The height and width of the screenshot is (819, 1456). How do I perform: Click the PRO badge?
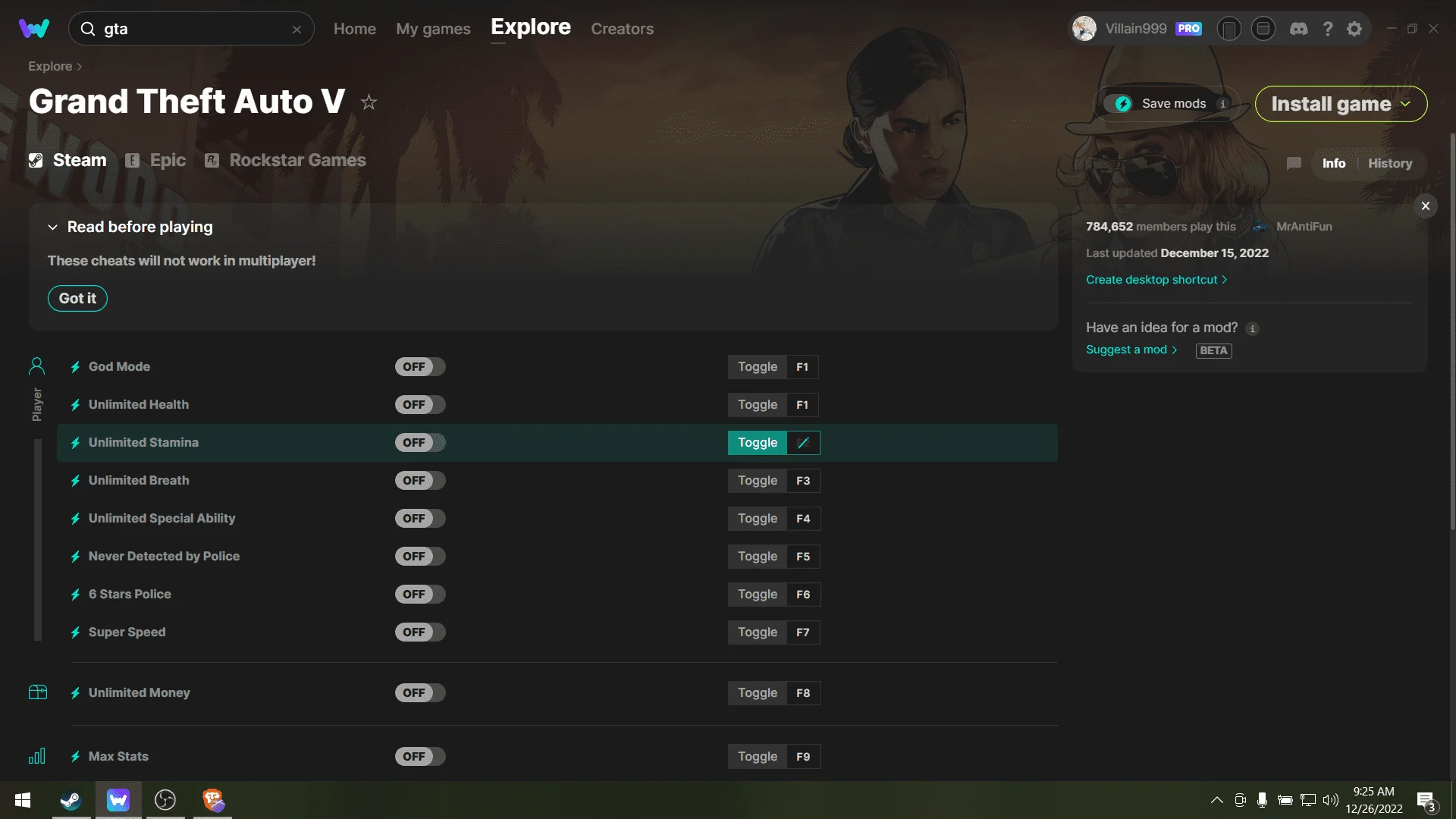[1188, 29]
